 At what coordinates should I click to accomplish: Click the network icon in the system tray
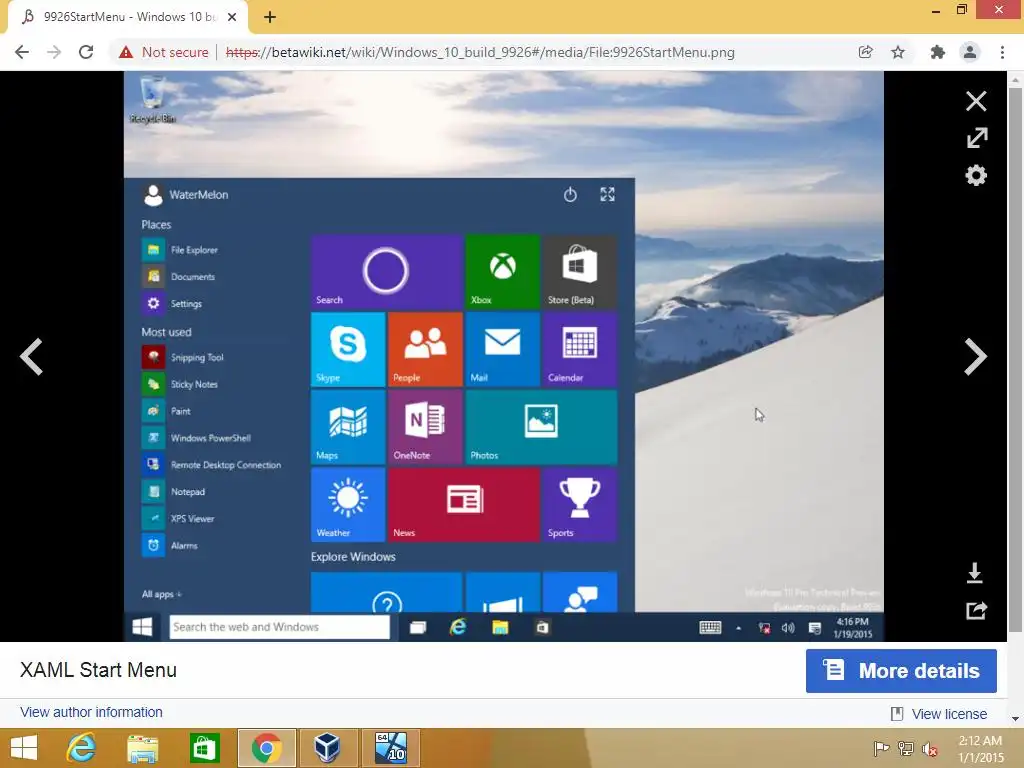(905, 748)
